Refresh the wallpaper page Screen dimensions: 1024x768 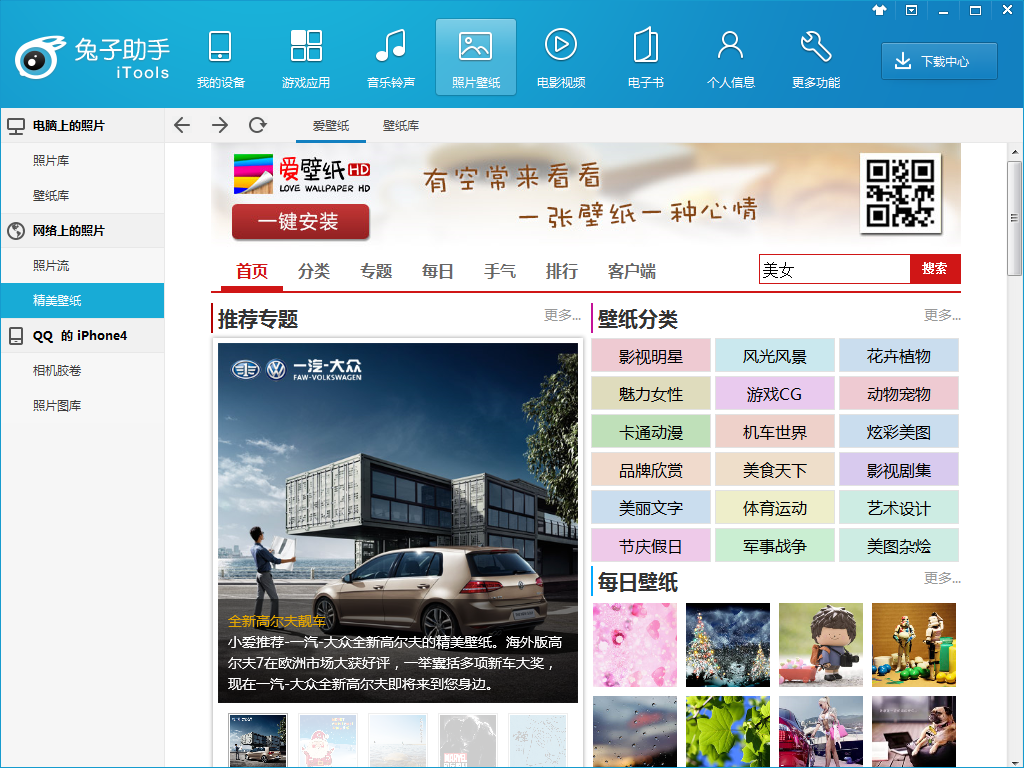[x=257, y=125]
